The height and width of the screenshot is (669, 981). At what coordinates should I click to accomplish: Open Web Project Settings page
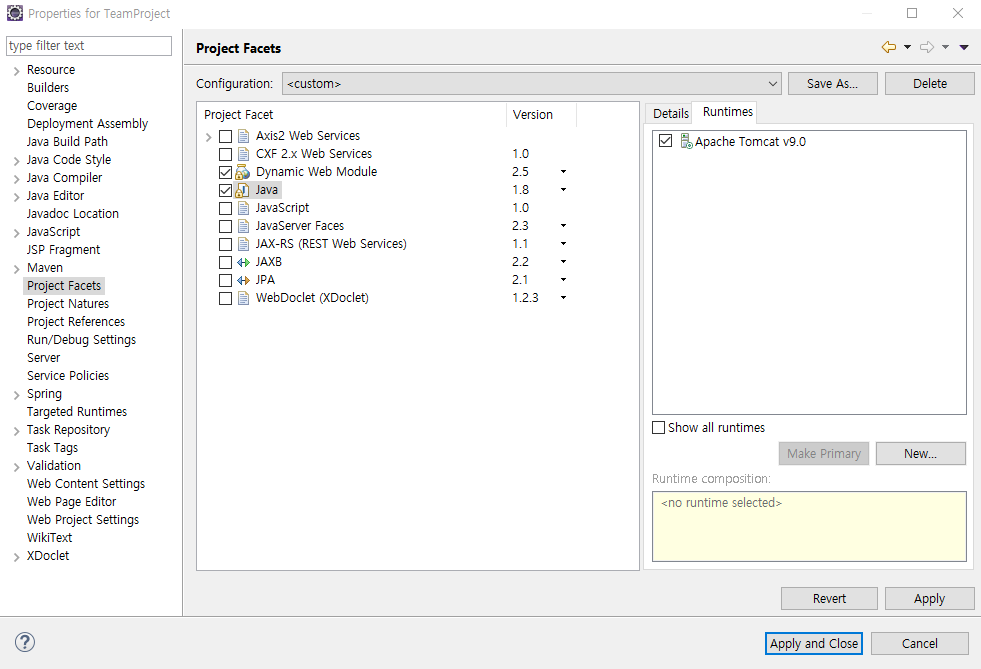pos(83,520)
